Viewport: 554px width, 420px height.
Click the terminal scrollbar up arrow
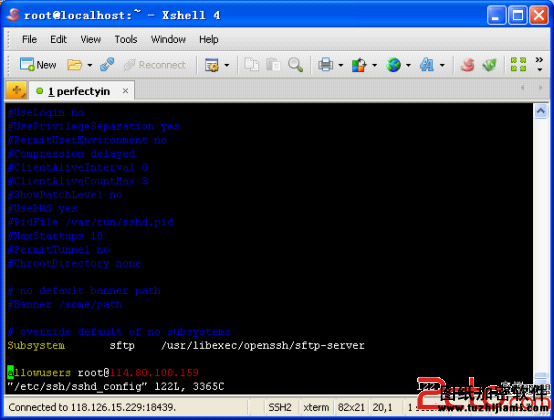click(541, 111)
